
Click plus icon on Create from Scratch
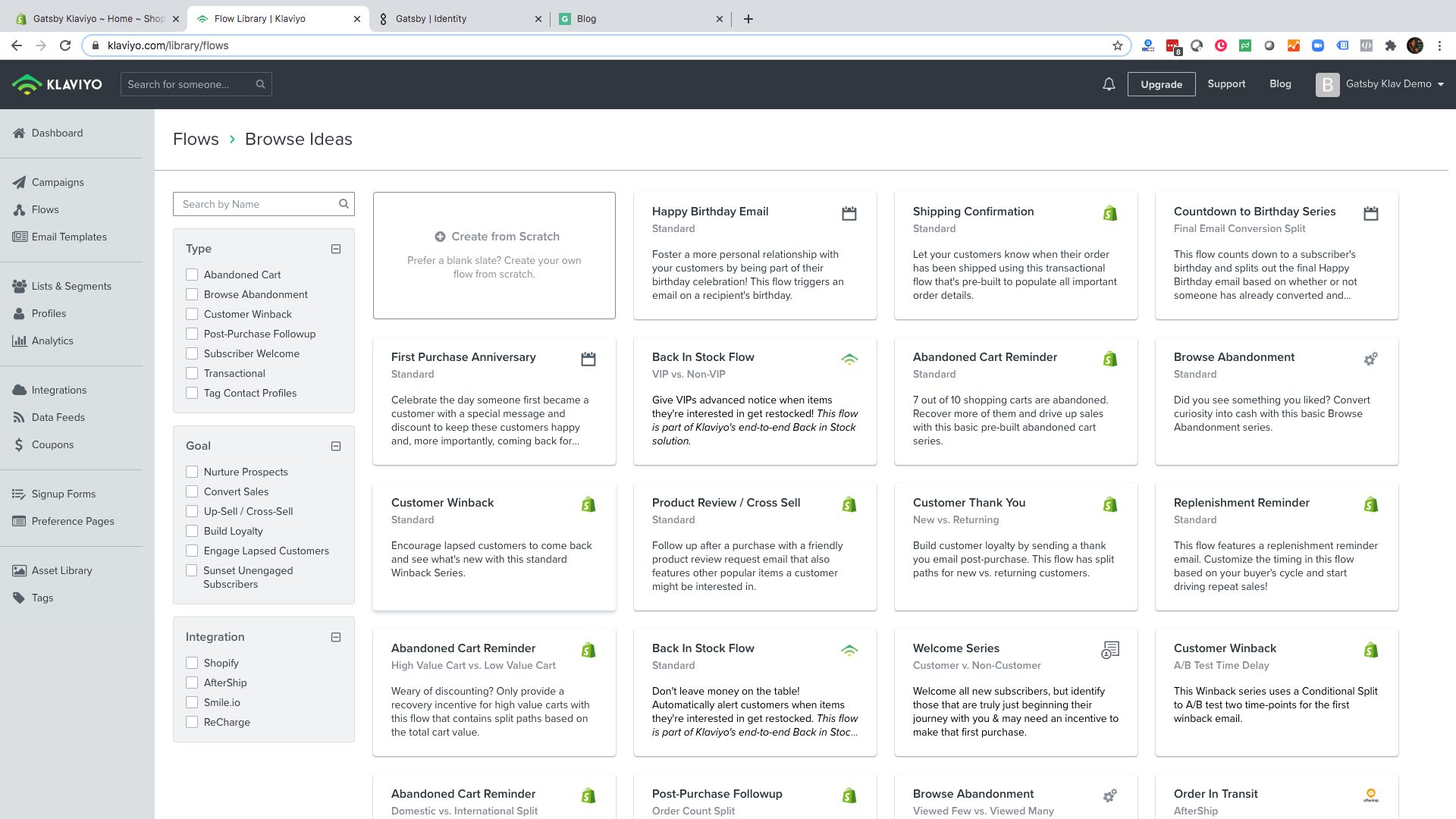coord(440,237)
